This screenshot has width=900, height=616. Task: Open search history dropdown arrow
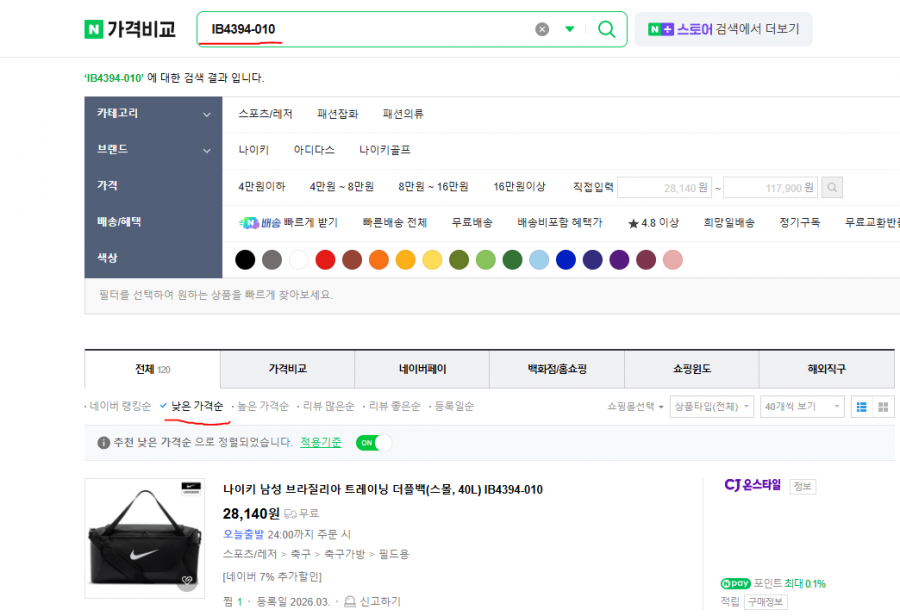[569, 29]
